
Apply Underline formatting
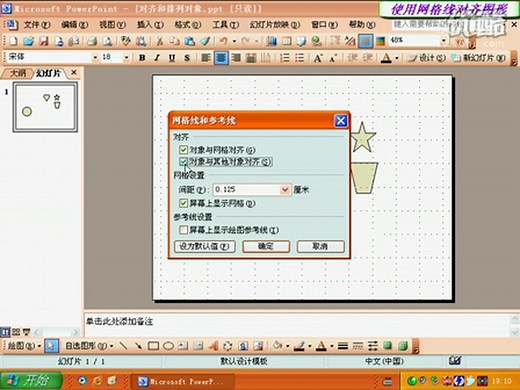point(172,58)
